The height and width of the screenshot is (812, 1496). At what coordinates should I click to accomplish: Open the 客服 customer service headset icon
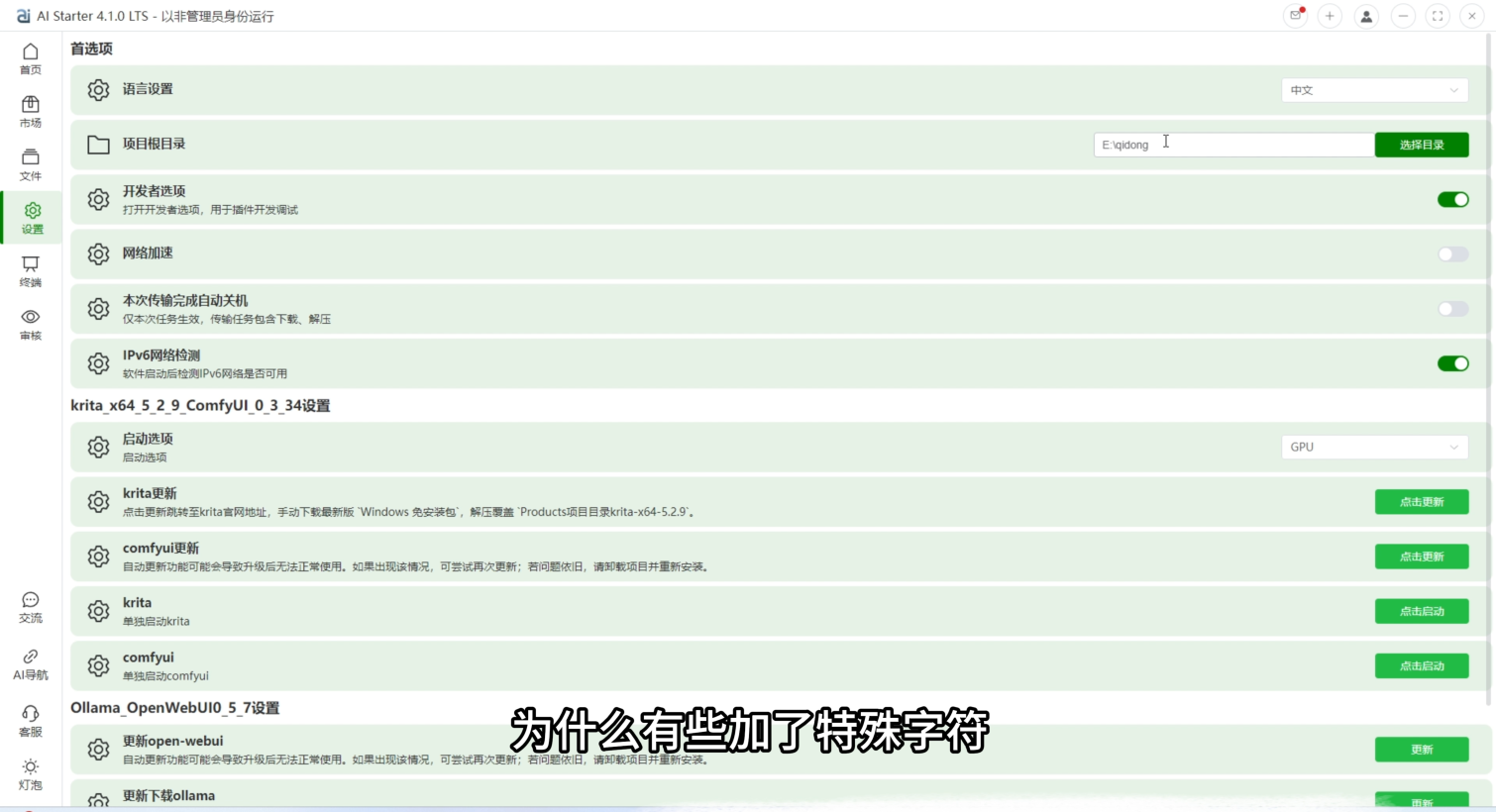[x=31, y=721]
